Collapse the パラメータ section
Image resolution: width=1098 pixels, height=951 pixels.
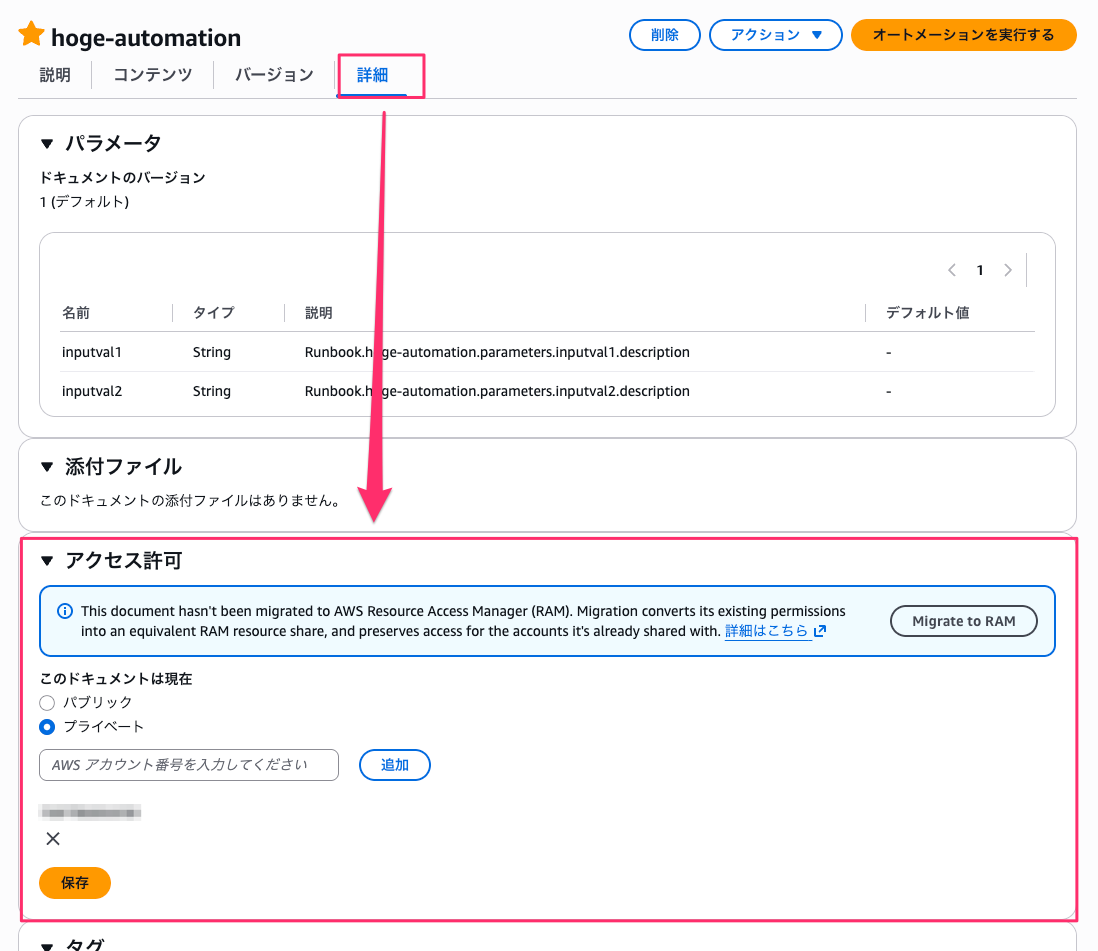(x=47, y=144)
